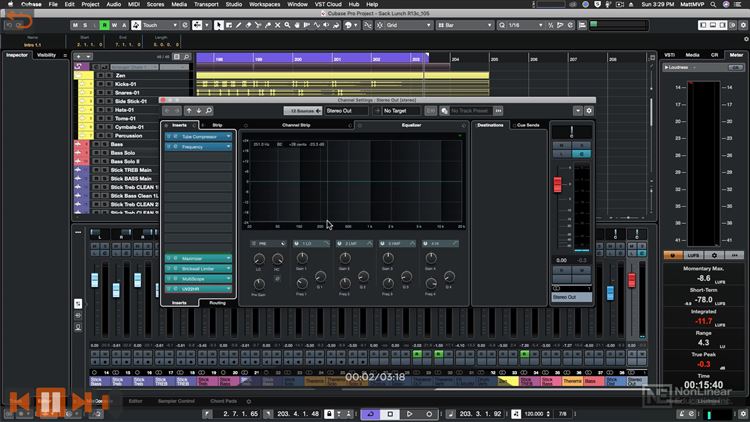Click the Record transport button

(x=429, y=414)
